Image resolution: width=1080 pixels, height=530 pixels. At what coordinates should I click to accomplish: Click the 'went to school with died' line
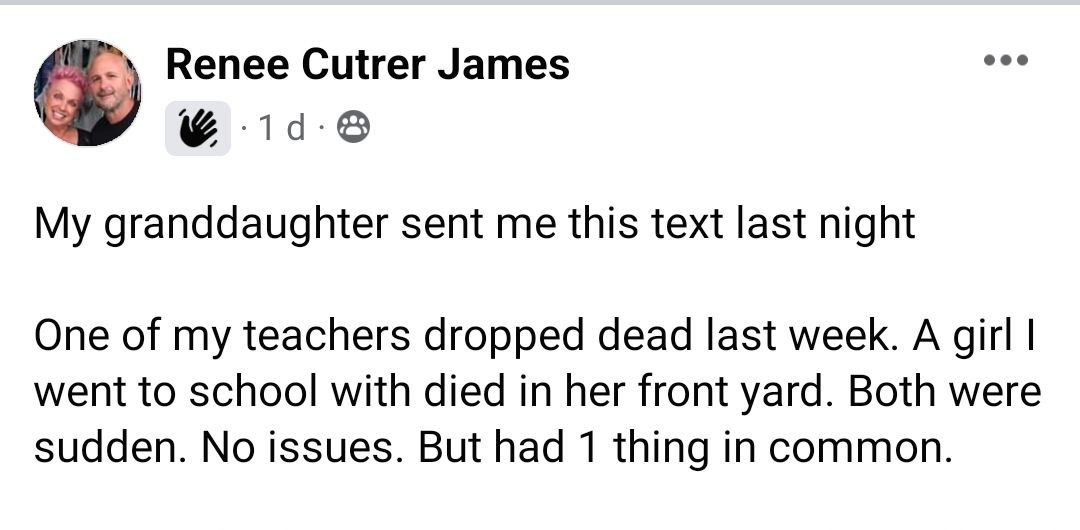click(x=537, y=392)
